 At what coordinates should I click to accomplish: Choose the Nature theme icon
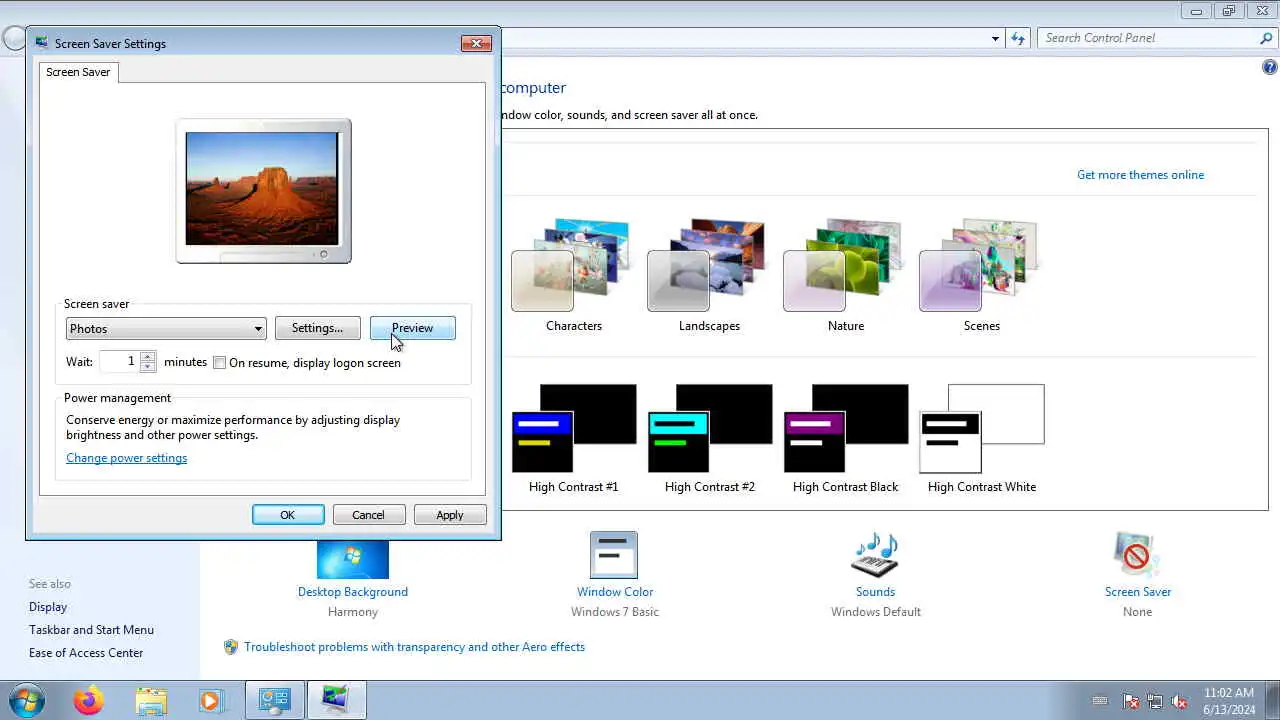pos(844,266)
